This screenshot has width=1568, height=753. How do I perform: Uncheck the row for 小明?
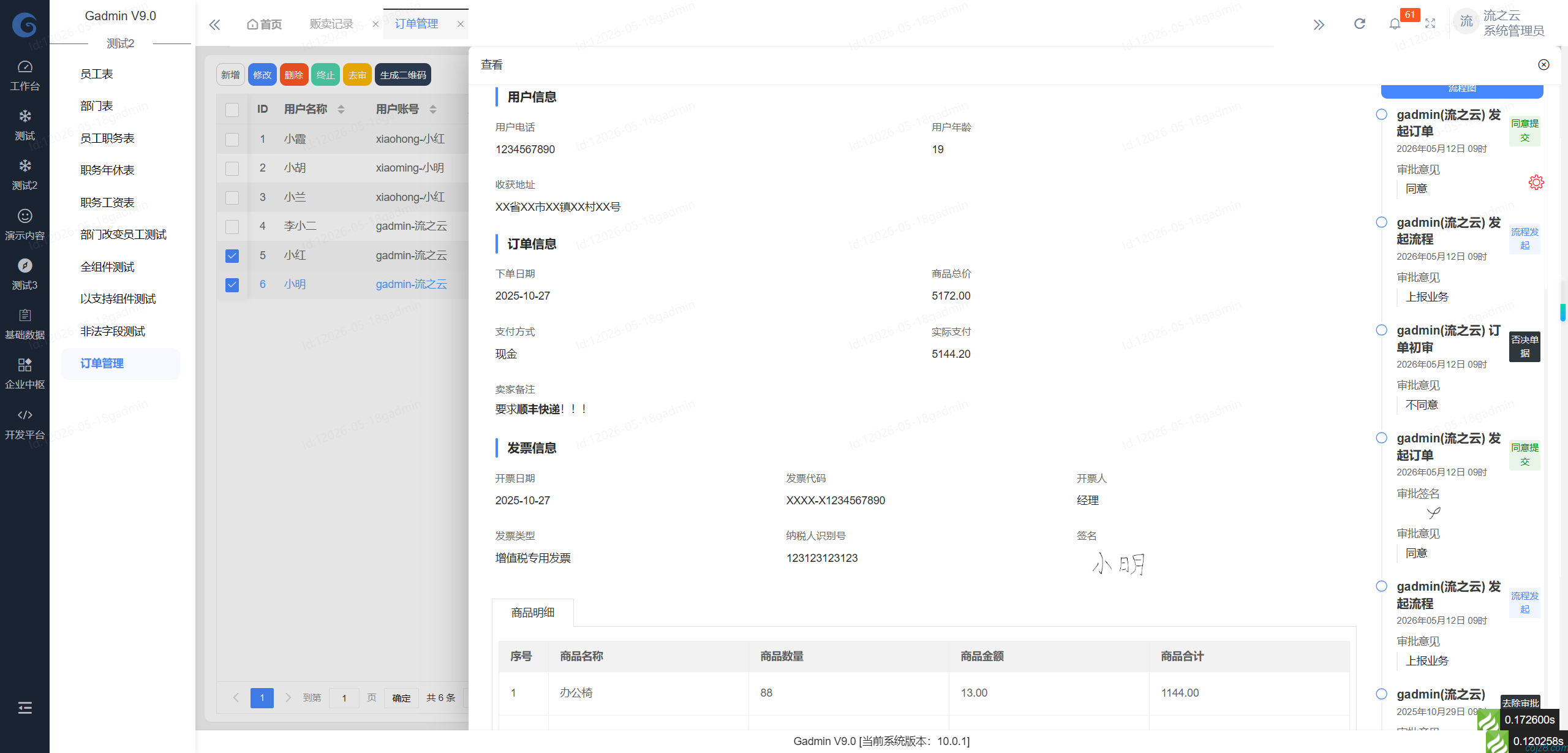point(232,284)
